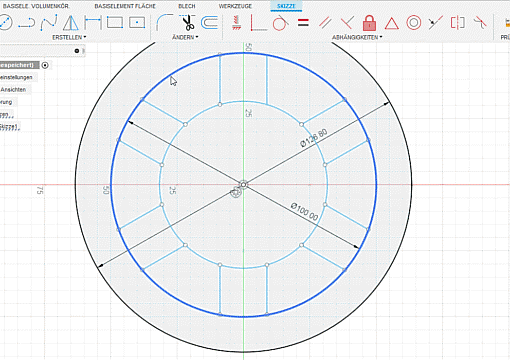Switch to BASISELEMENT FLÄCHE tab

125,6
